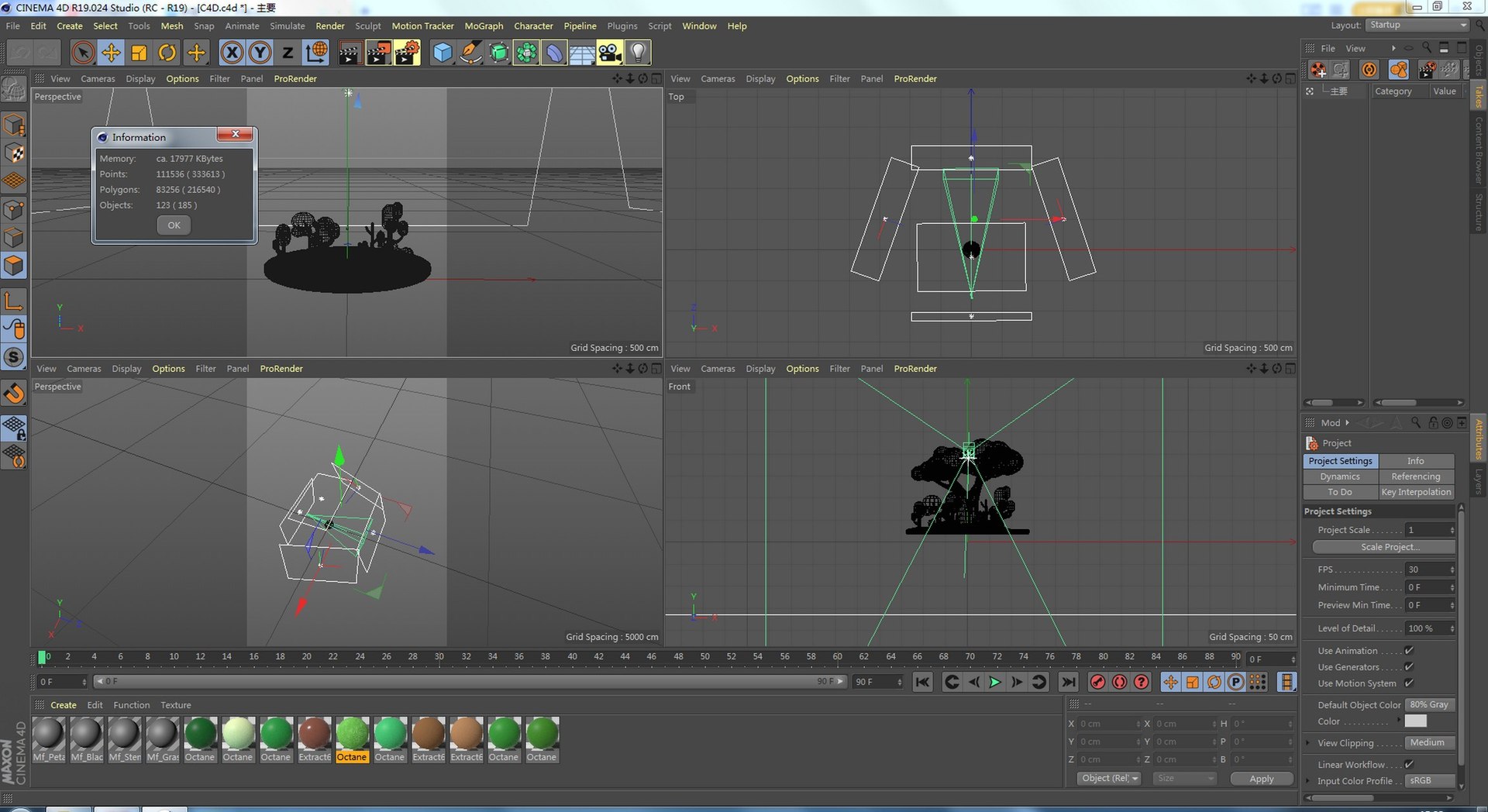The image size is (1488, 812).
Task: Click Record Active Objects button
Action: 1097,682
